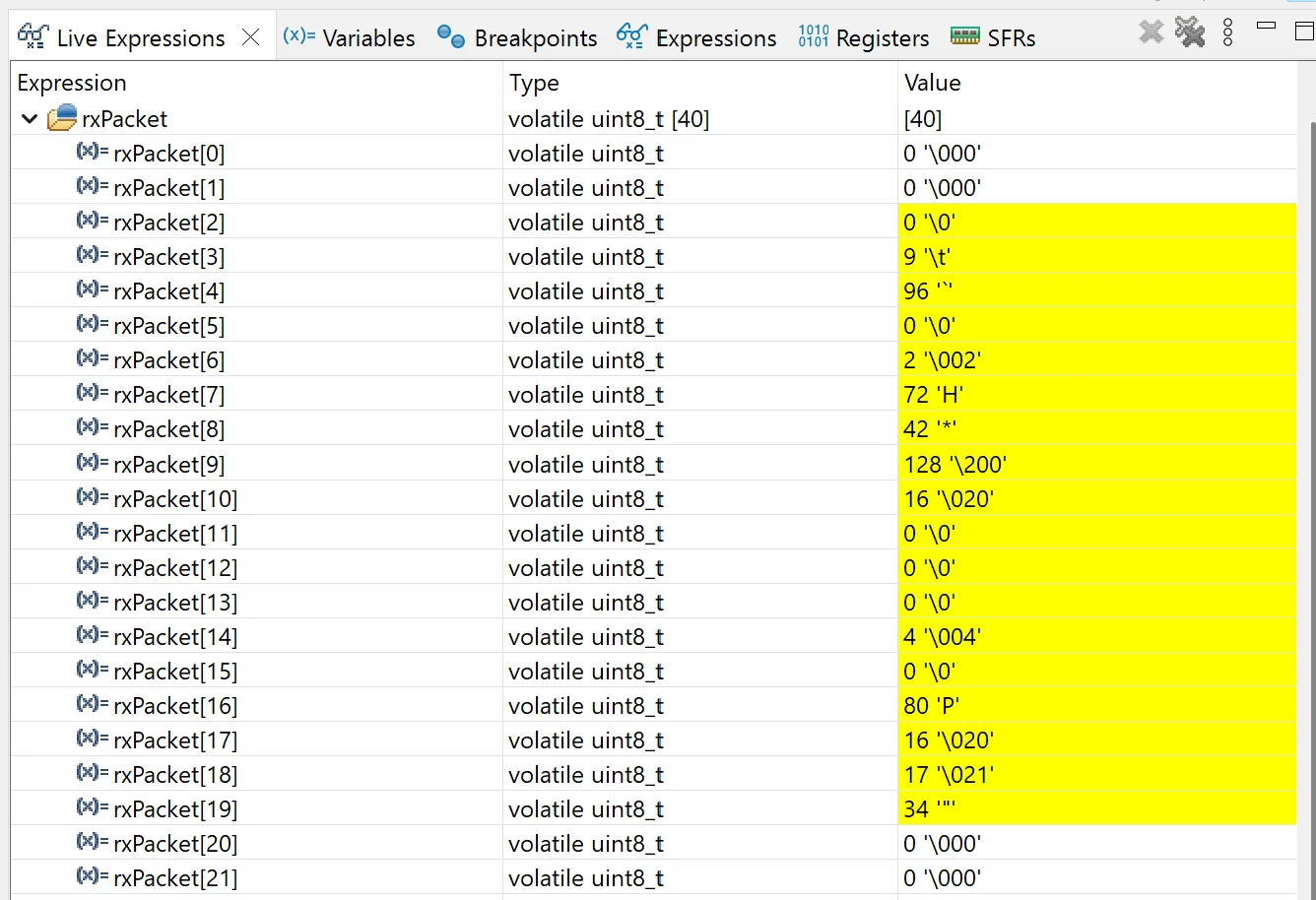This screenshot has height=900, width=1316.
Task: Switch to the Breakpoints tab
Action: click(x=535, y=37)
